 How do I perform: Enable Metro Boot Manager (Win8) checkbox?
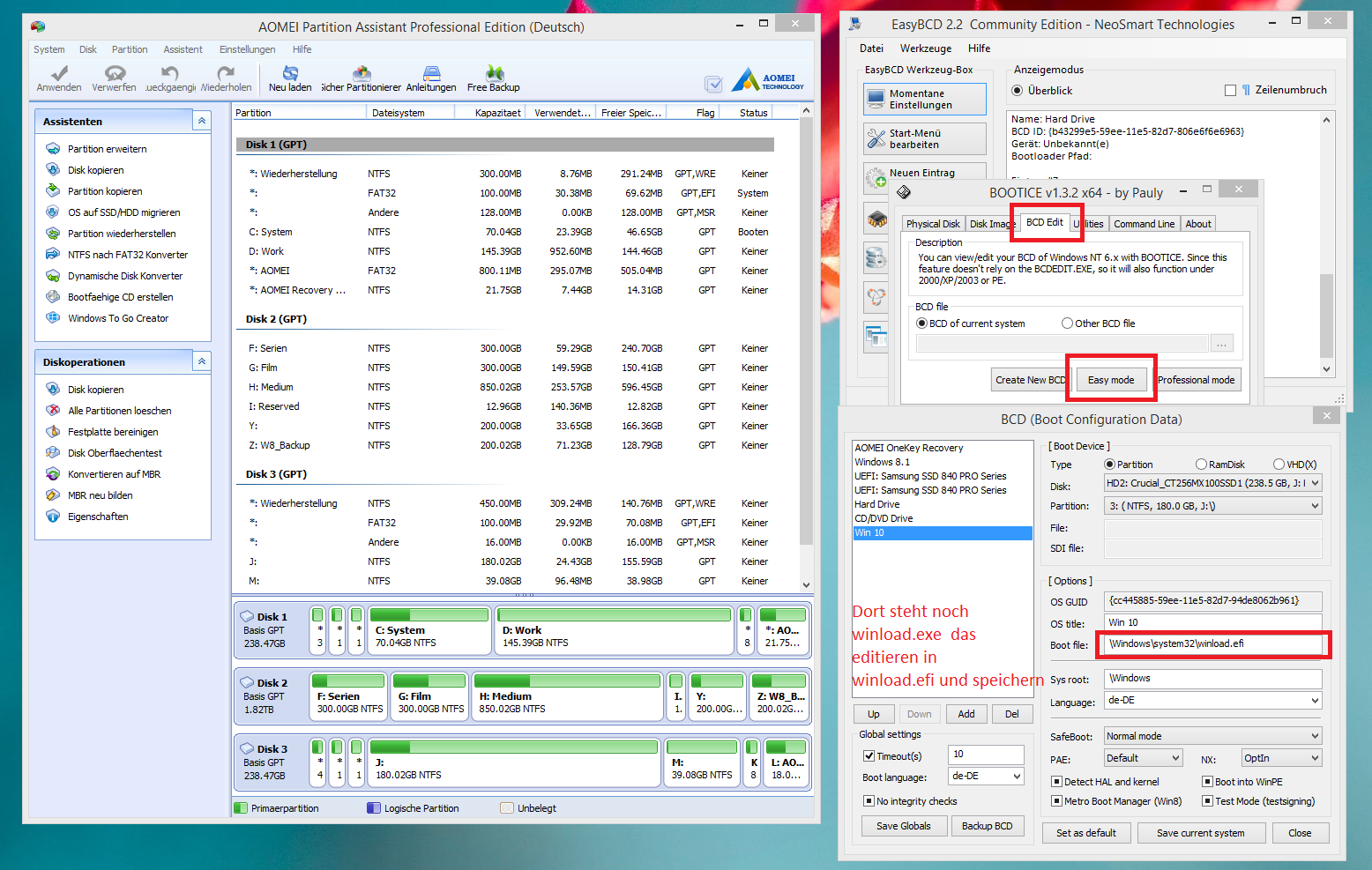1056,801
